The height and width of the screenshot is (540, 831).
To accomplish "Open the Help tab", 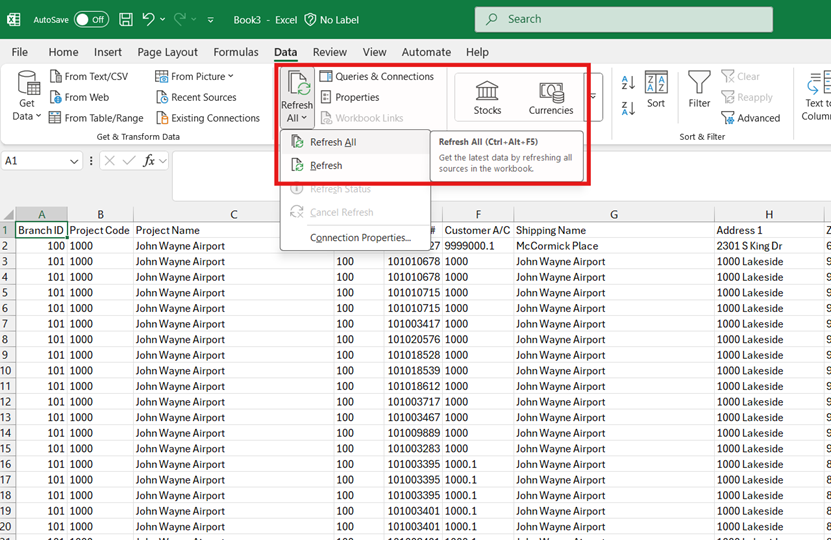I will [x=477, y=52].
